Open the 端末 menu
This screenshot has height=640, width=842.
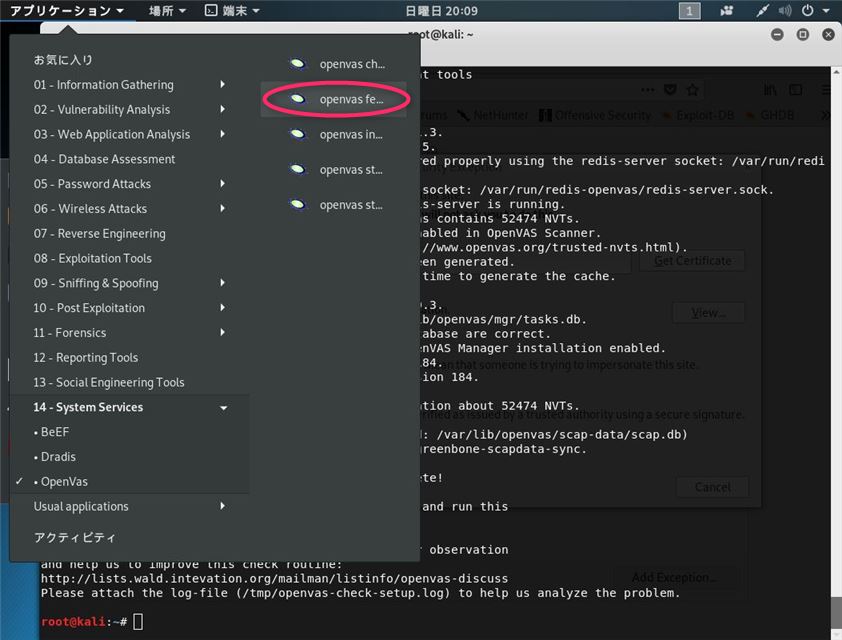(x=233, y=10)
